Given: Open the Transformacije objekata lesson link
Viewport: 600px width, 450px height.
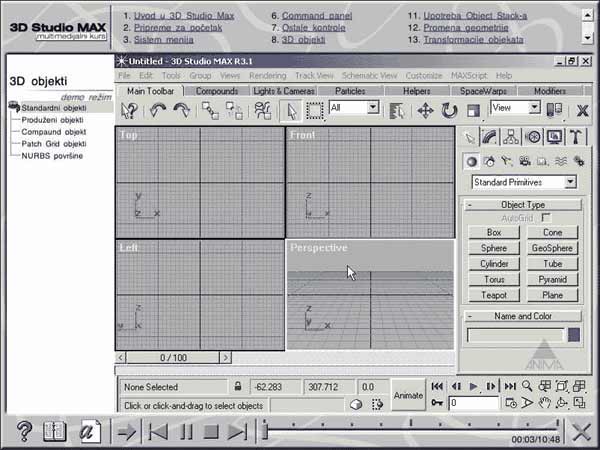Looking at the screenshot, I should (473, 39).
